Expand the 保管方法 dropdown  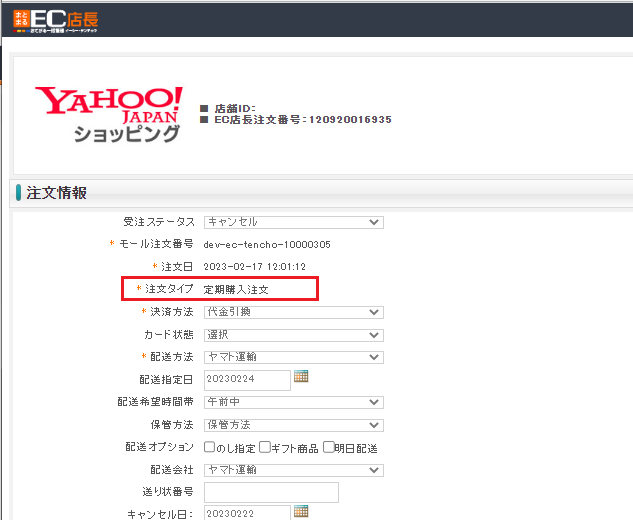[293, 424]
